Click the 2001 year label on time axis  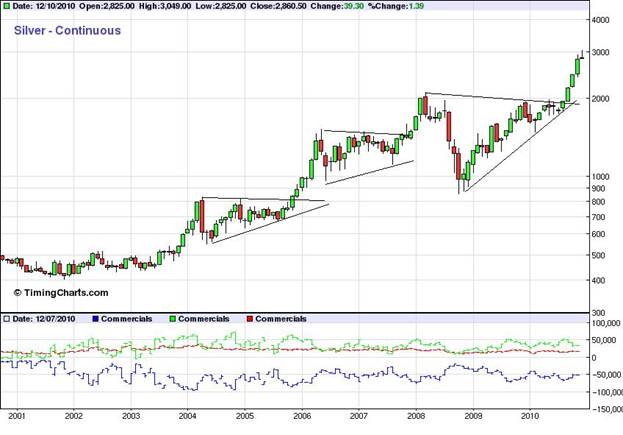point(17,416)
